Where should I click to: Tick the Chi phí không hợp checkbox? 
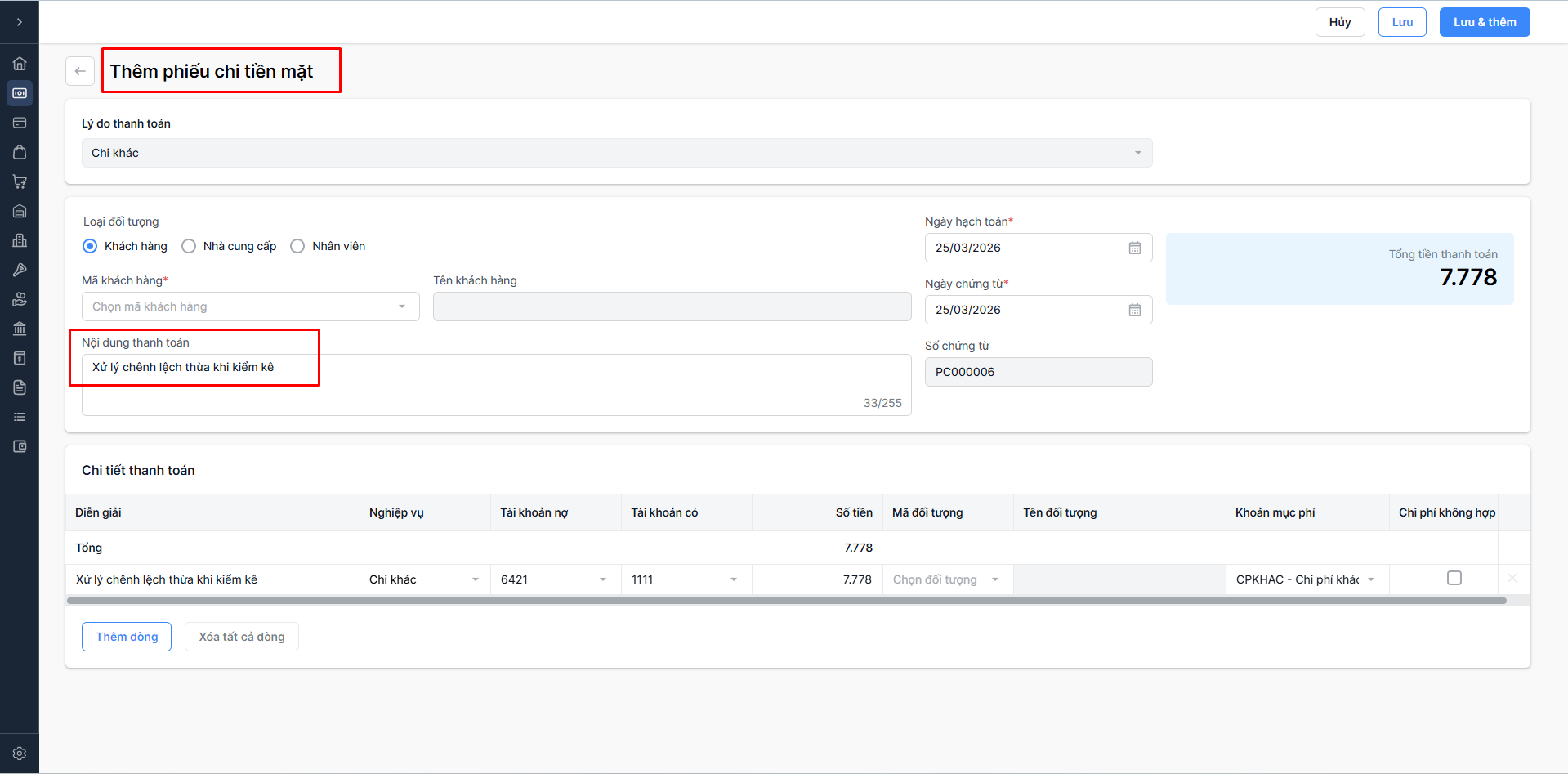coord(1454,578)
